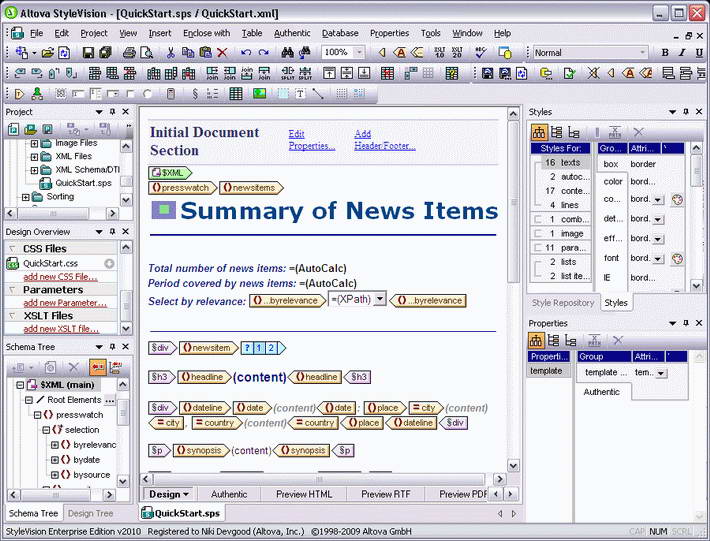Click the XSLT 2.0 icon
Screen dimensions: 710x541
click(x=456, y=53)
